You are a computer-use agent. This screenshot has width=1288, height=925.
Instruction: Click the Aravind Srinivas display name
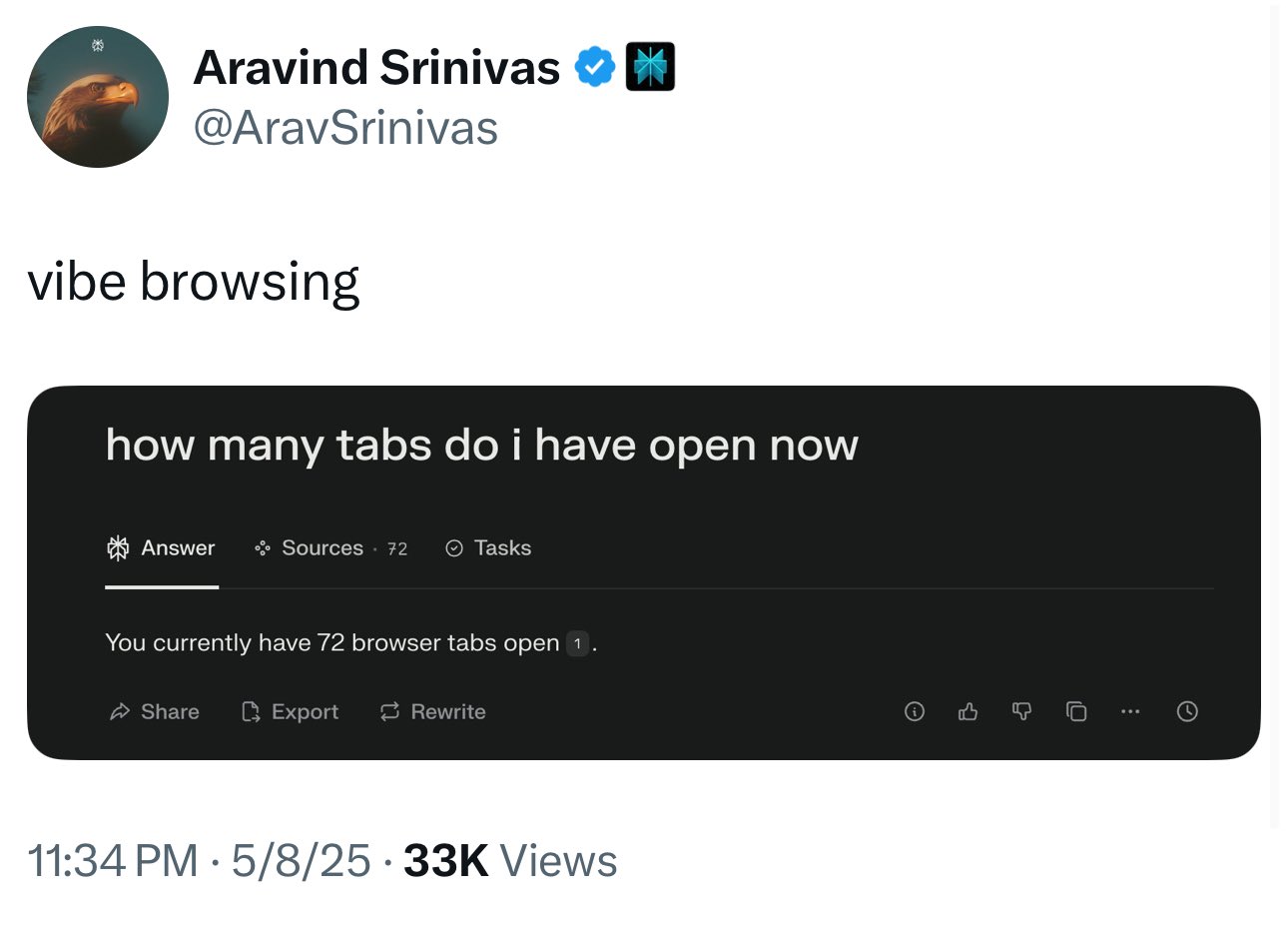coord(376,68)
